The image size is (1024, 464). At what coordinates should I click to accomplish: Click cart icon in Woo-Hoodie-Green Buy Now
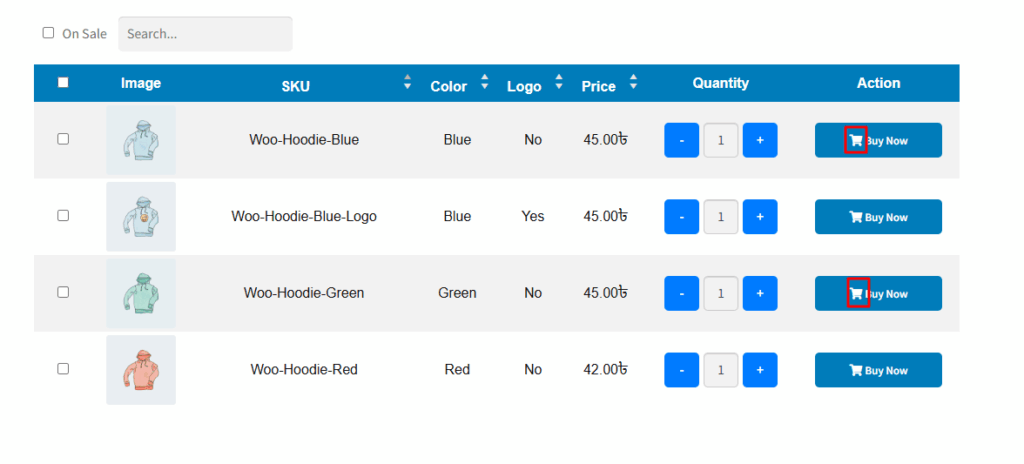(856, 293)
